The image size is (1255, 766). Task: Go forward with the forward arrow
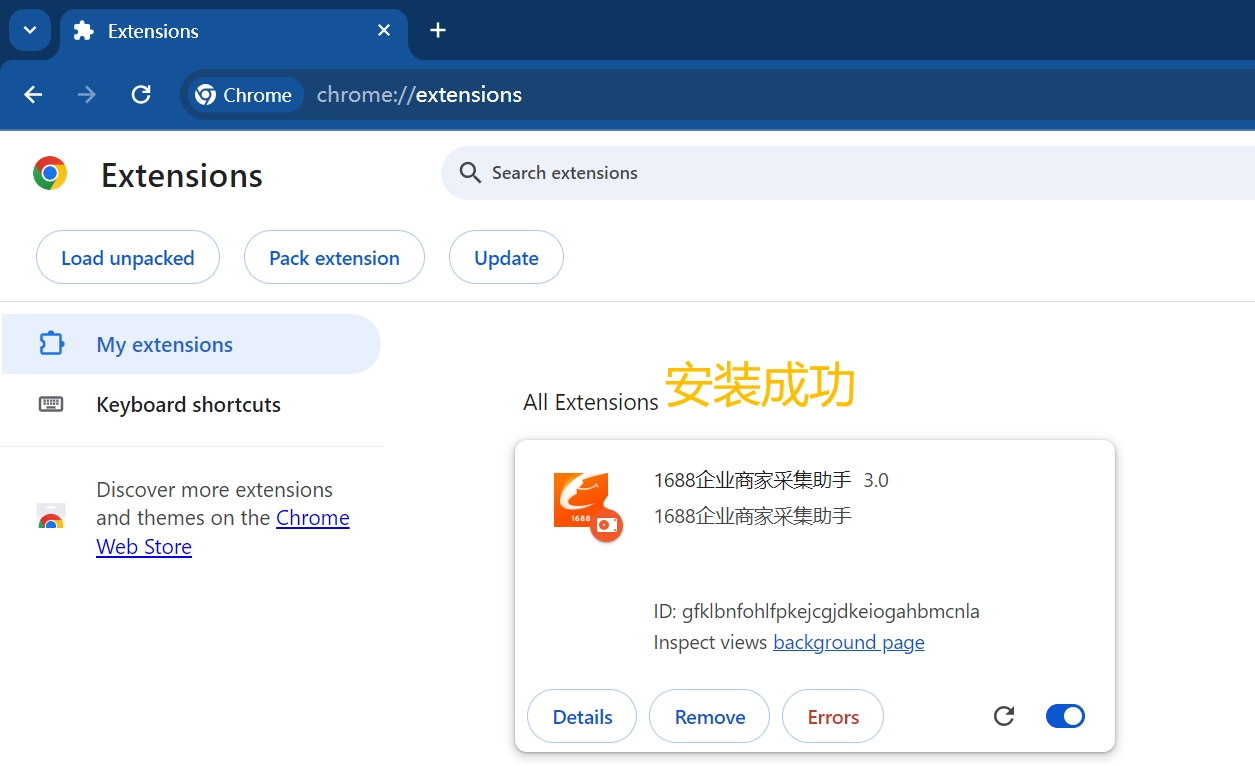coord(87,95)
